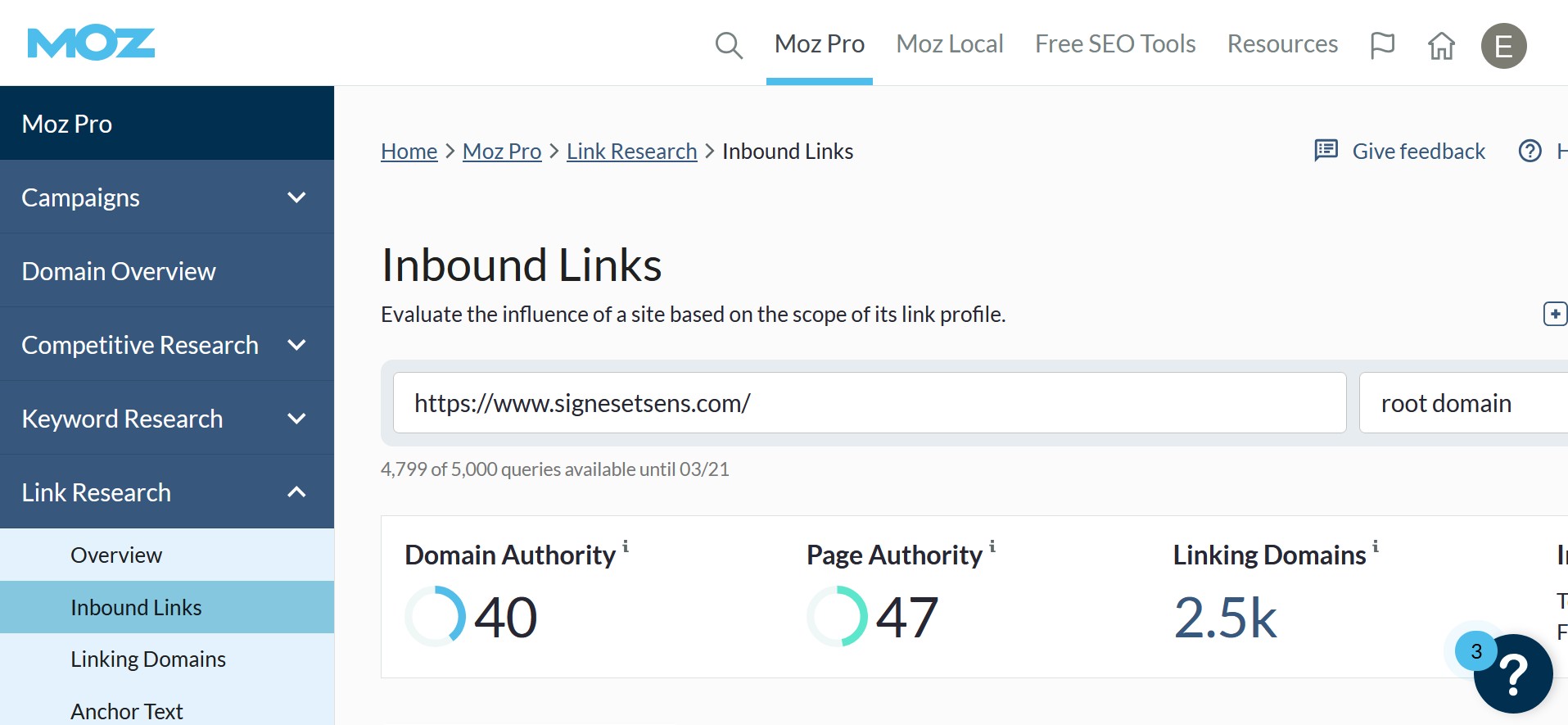Open the root domain scope dropdown
The image size is (1568, 725).
point(1463,403)
